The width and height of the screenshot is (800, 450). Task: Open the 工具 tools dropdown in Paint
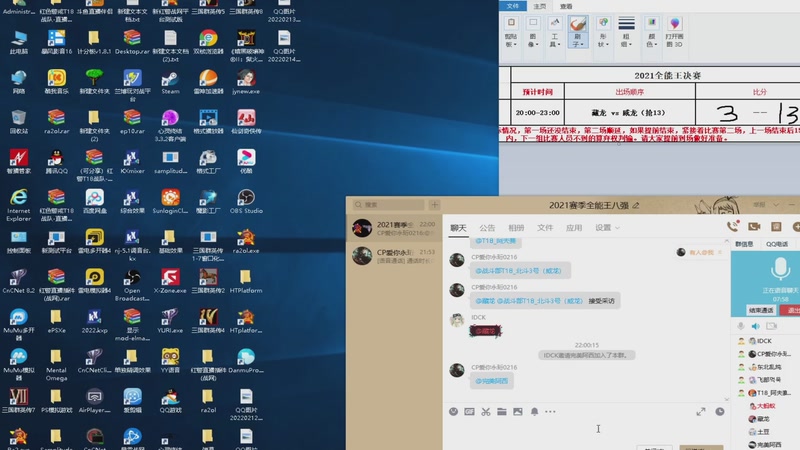coord(555,41)
